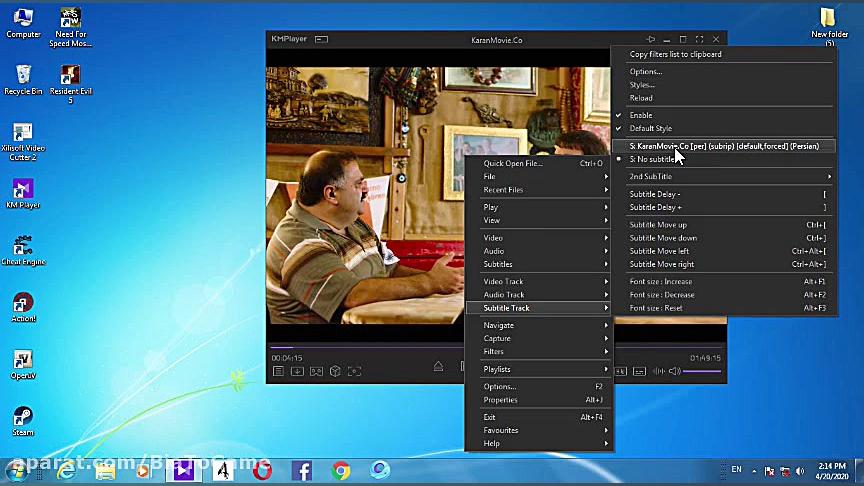The image size is (864, 486).
Task: Expand the File submenu
Action: coord(540,176)
